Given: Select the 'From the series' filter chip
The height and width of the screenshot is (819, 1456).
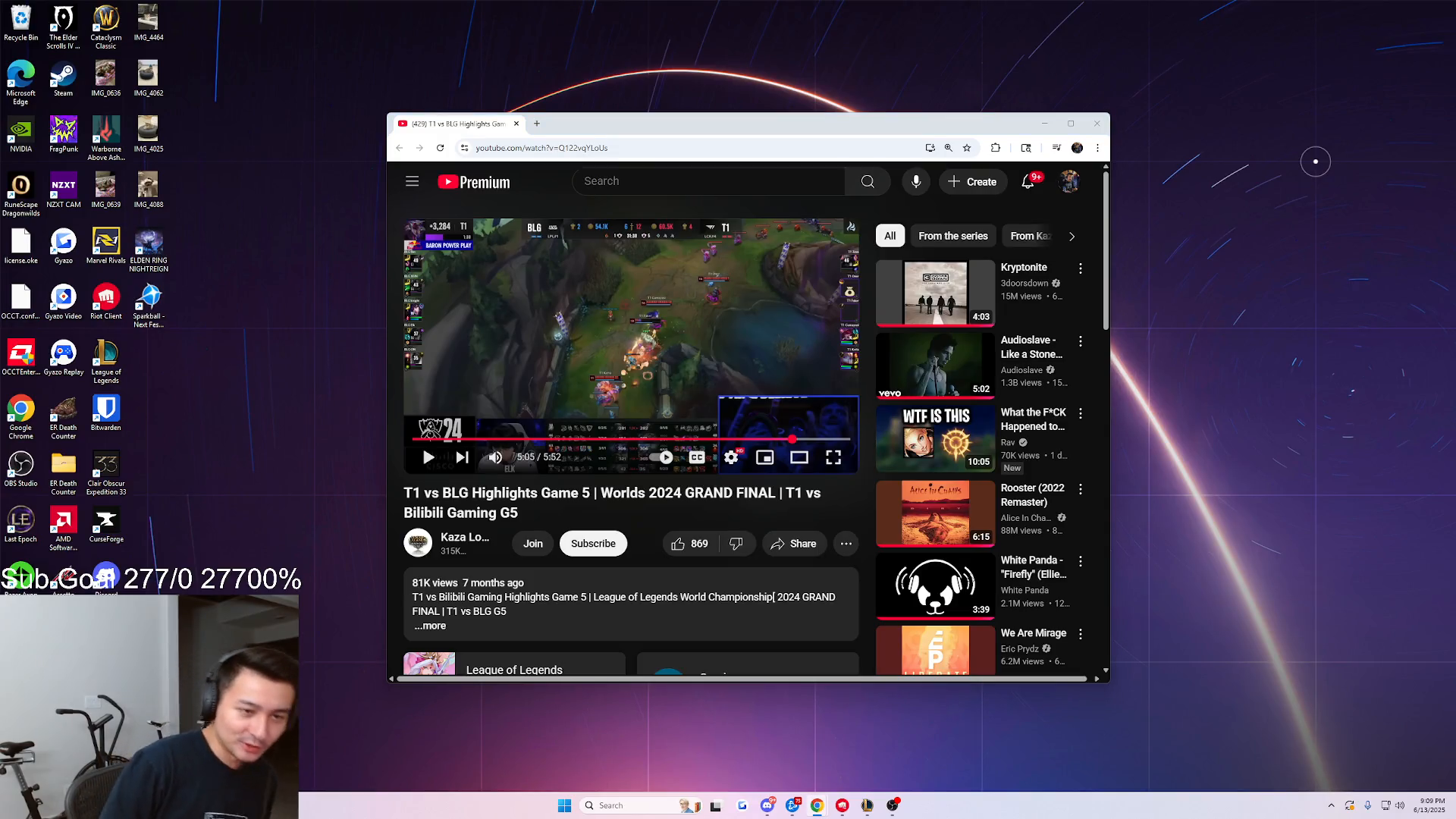Looking at the screenshot, I should pos(953,236).
